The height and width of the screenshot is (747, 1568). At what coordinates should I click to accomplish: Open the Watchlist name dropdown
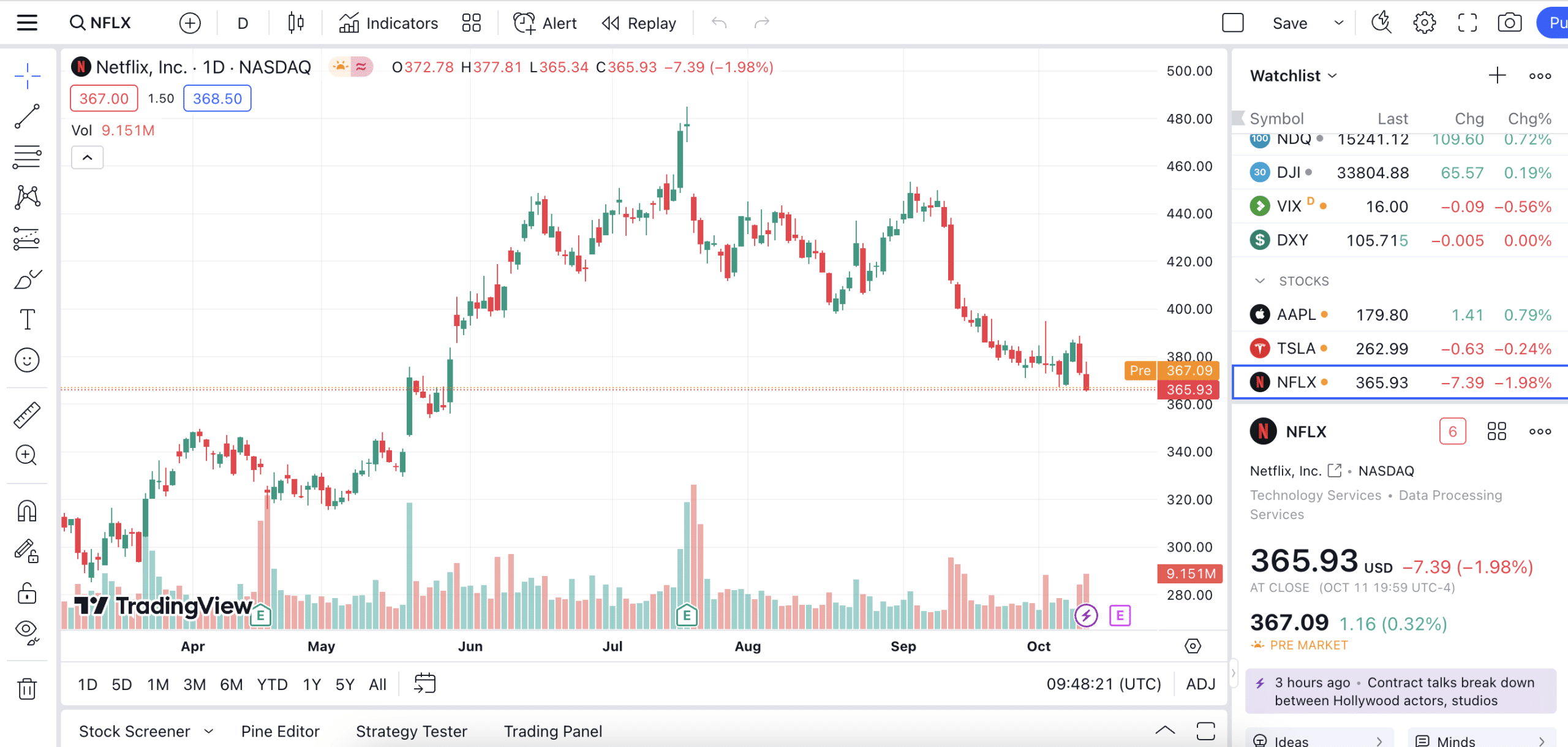click(x=1294, y=76)
